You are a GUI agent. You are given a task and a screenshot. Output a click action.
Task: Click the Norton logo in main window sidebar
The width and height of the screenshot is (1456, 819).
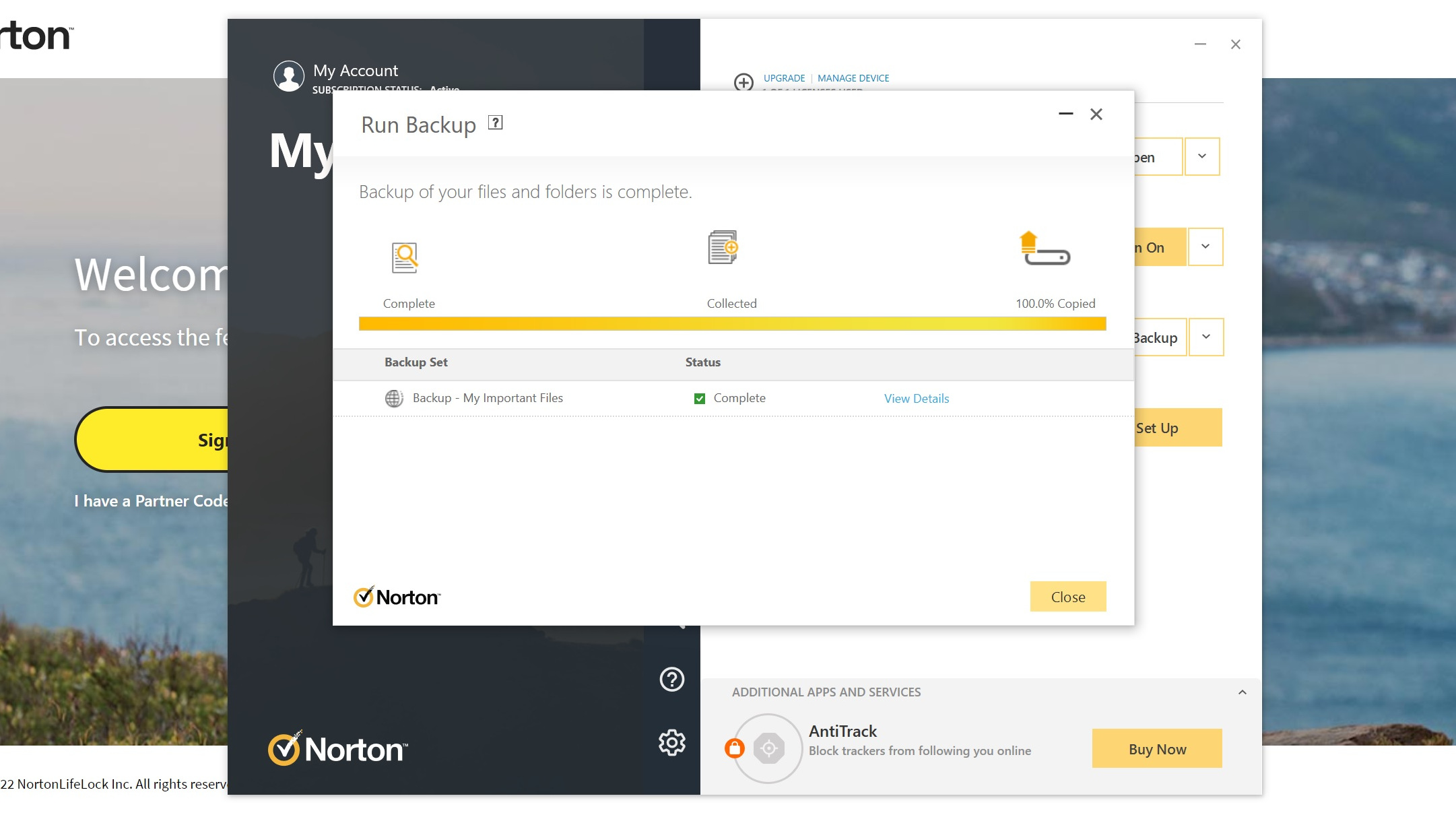click(338, 748)
